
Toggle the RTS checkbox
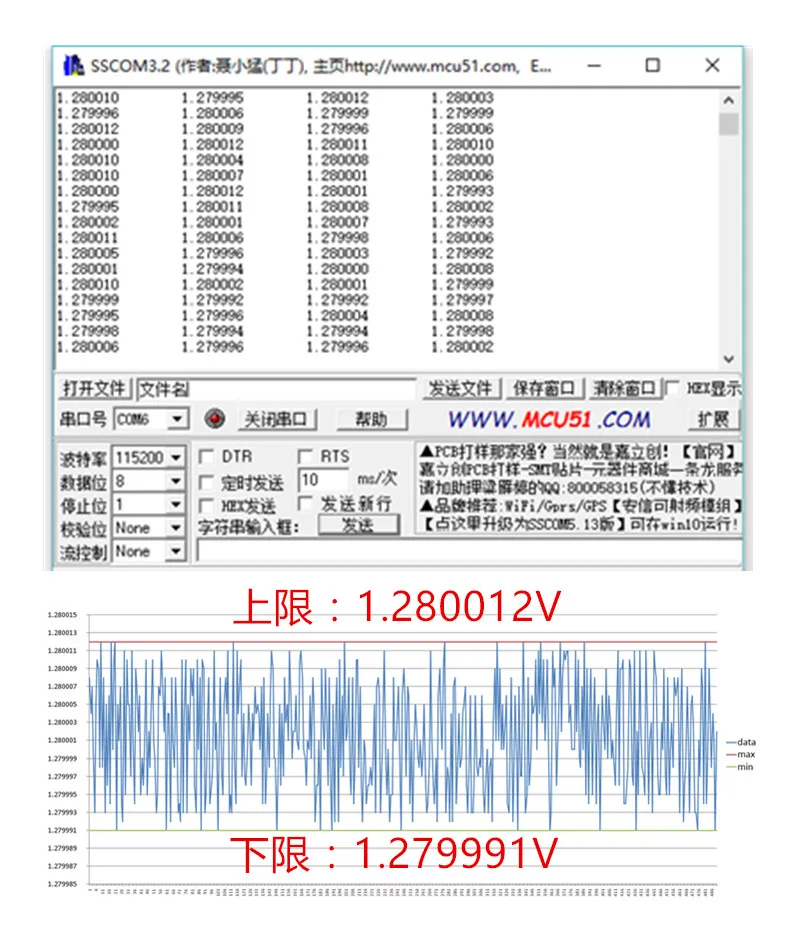click(305, 457)
